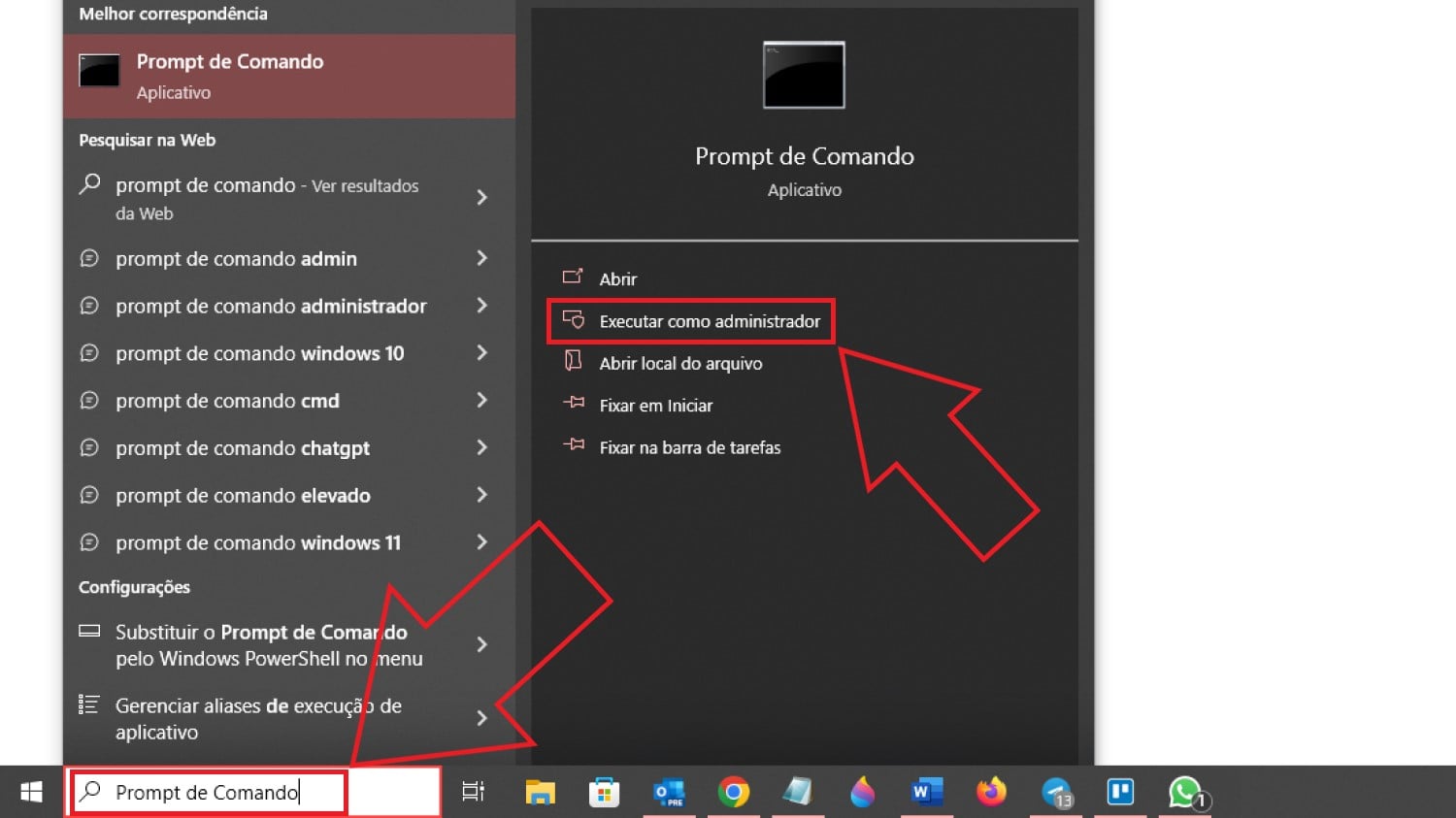Click the file location icon beside Abrir local
This screenshot has width=1456, height=818.
(x=574, y=361)
